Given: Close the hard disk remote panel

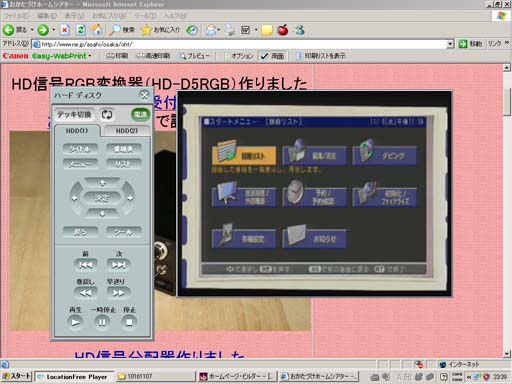Looking at the screenshot, I should pyautogui.click(x=144, y=95).
